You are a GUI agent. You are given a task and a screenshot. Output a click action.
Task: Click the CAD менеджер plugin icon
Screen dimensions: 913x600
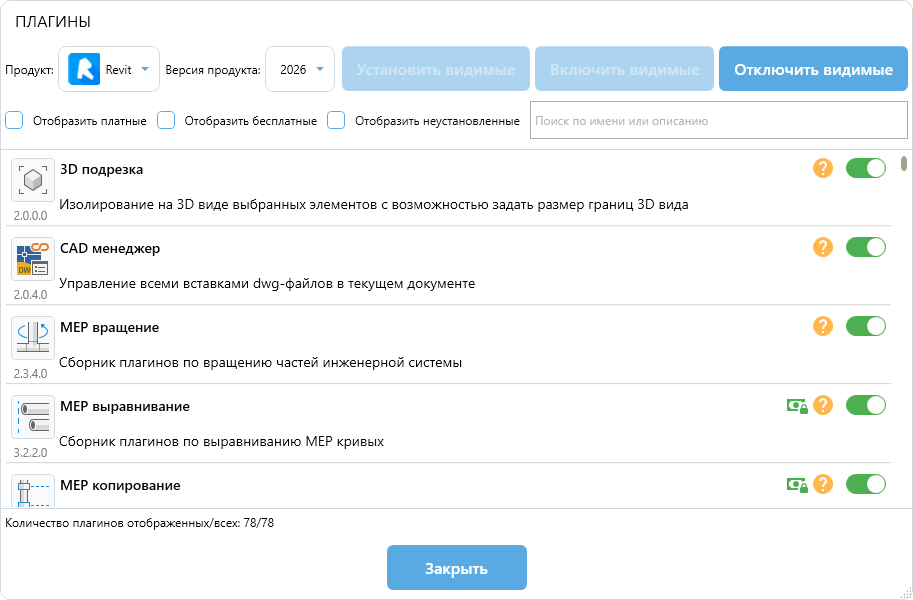click(33, 258)
